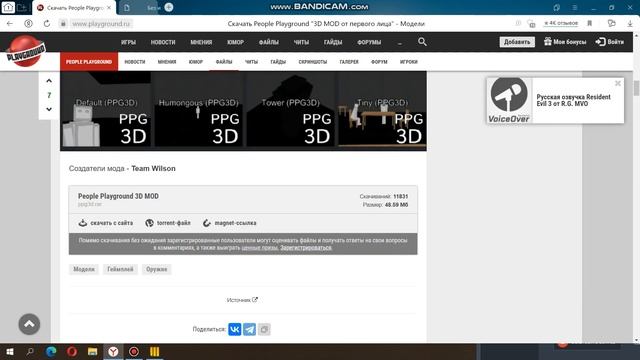640x360 pixels.
Task: Click the Playground site logo
Action: point(25,51)
